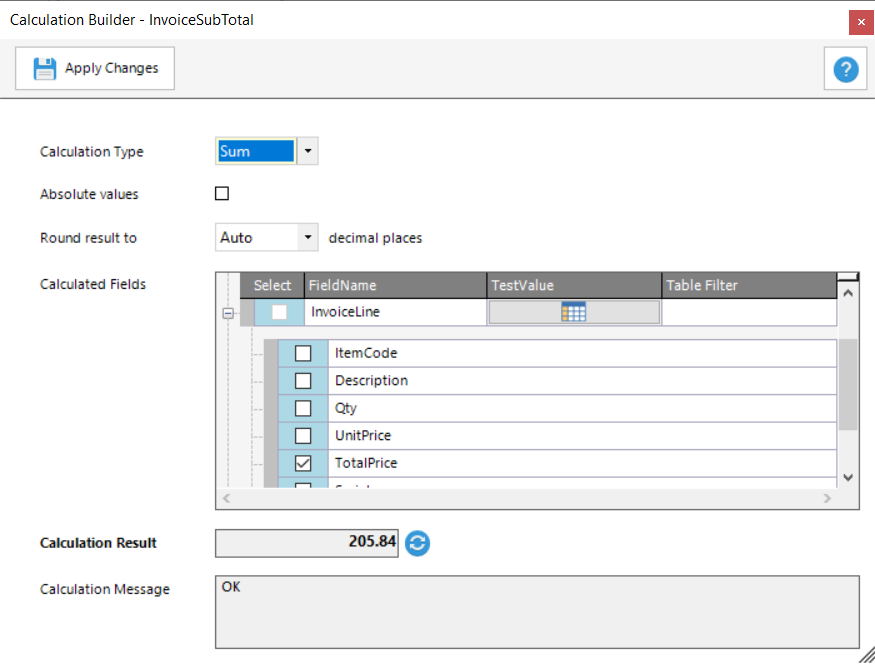
Task: Click the help question mark icon
Action: 846,69
